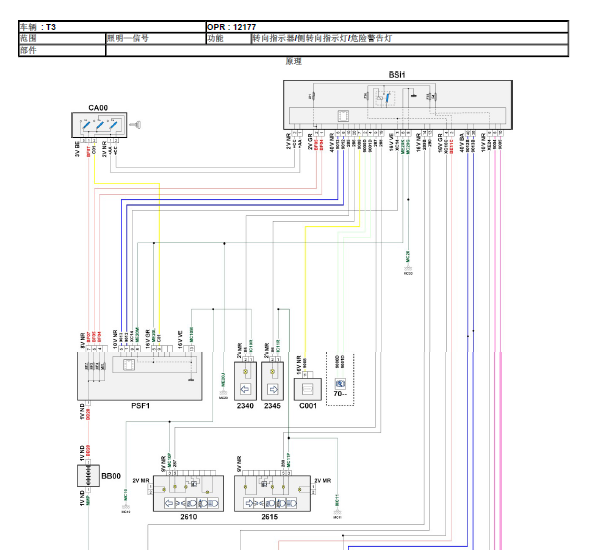
Task: Click the ignition switch contacts in CA00
Action: [100, 125]
